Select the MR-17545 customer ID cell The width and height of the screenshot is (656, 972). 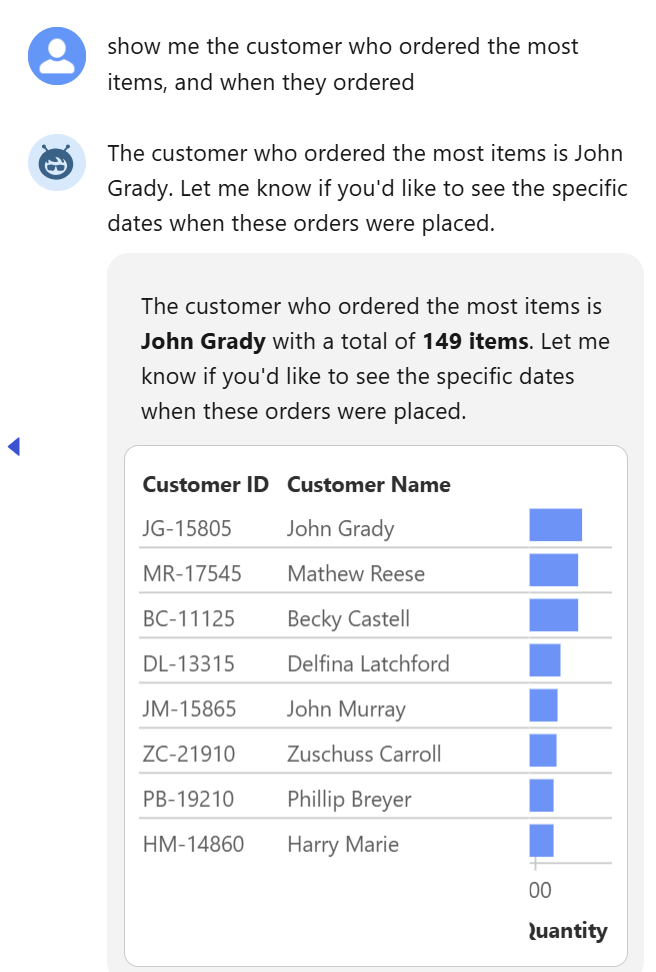point(192,574)
